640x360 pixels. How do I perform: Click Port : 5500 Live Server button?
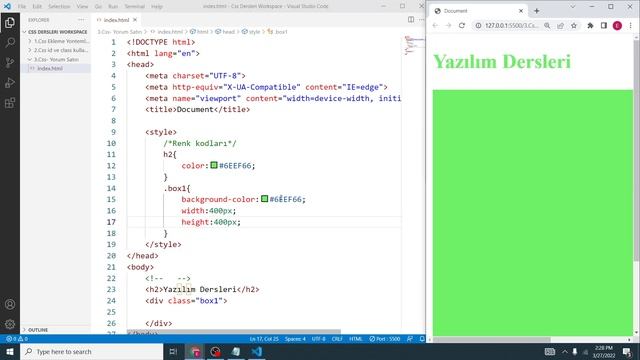pos(384,339)
